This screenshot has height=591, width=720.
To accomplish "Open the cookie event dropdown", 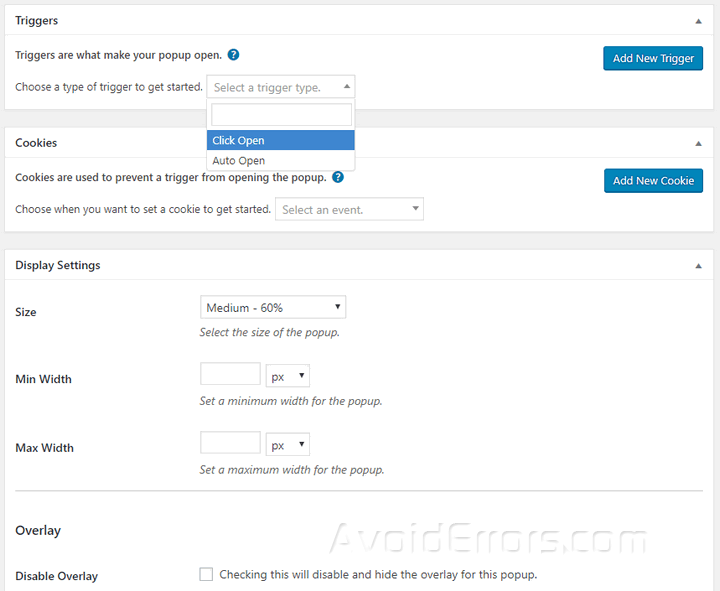I will pos(349,209).
